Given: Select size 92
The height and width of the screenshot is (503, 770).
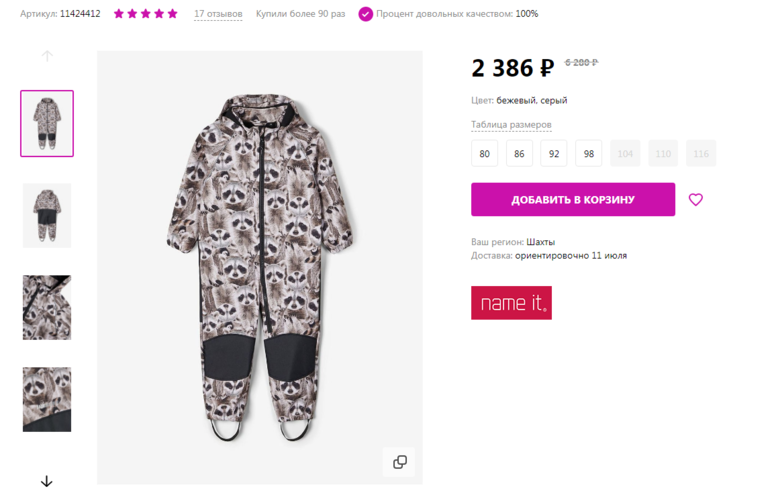Looking at the screenshot, I should 554,154.
